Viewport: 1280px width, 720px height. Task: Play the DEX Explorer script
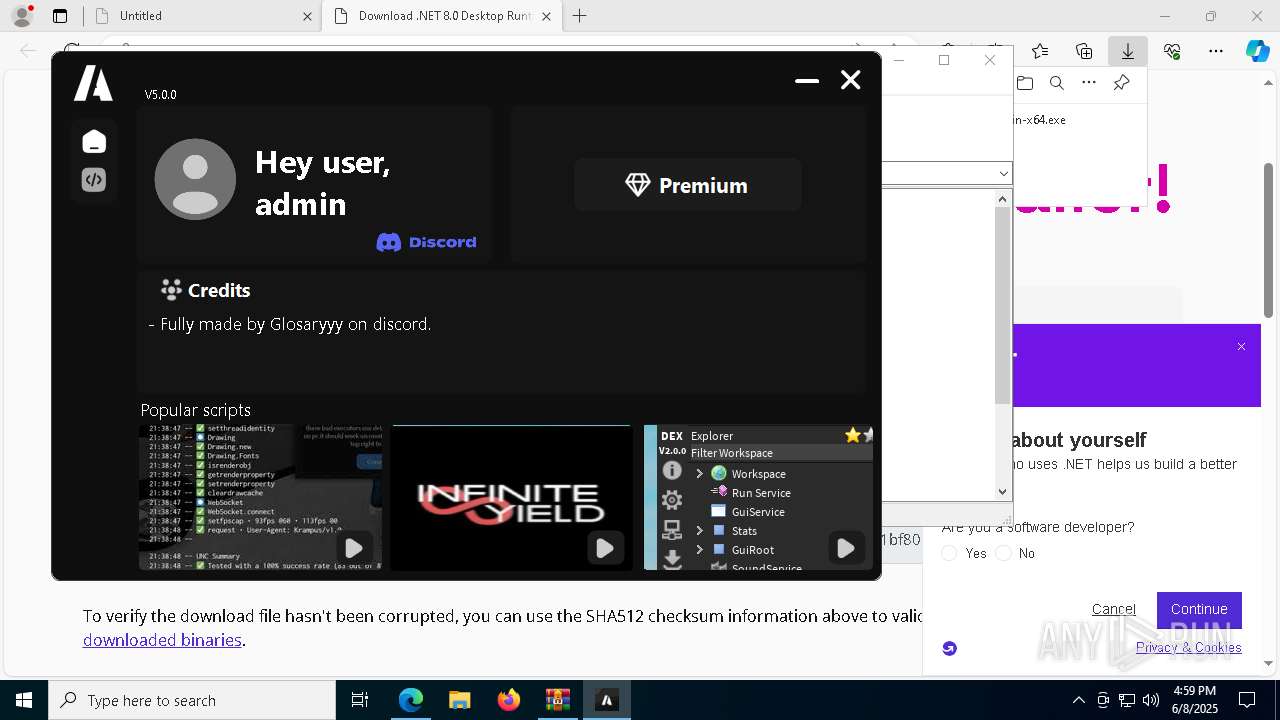pos(846,548)
